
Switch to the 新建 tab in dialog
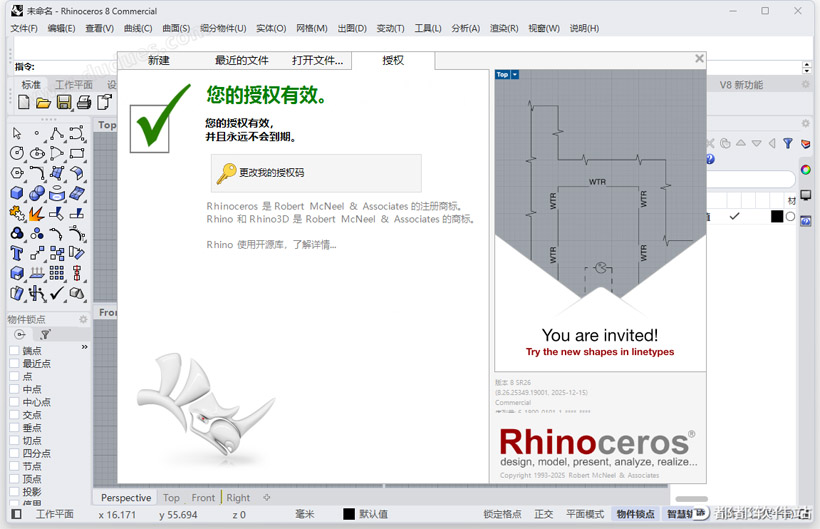point(158,61)
